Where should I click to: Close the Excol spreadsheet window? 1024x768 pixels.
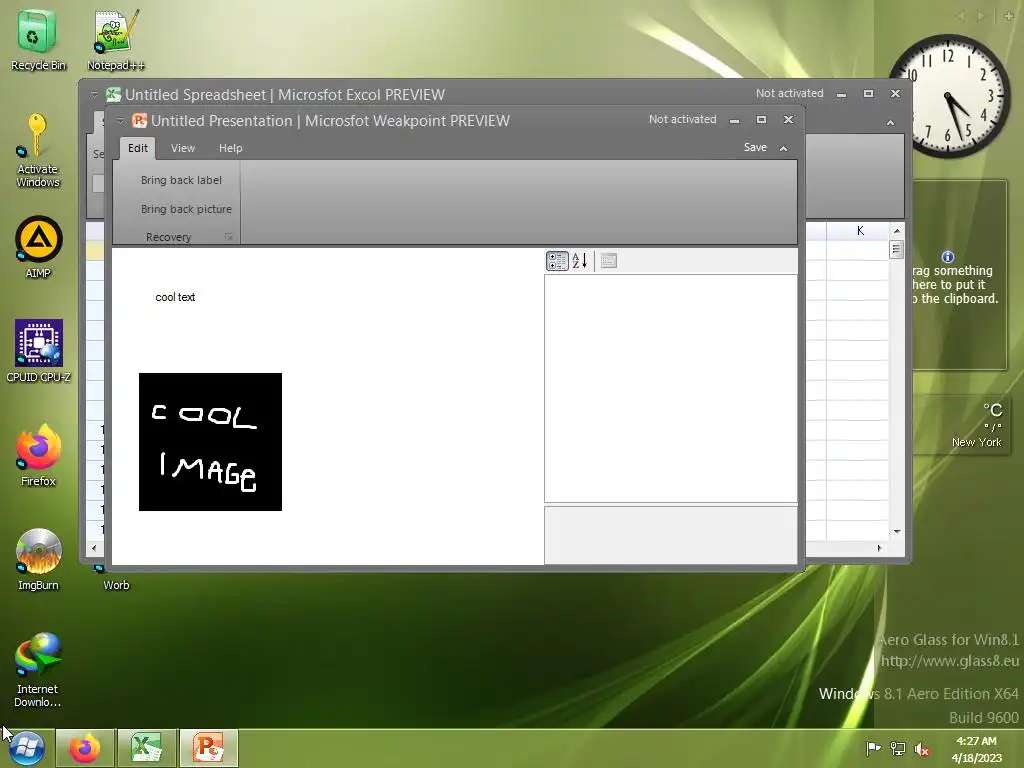pyautogui.click(x=895, y=94)
